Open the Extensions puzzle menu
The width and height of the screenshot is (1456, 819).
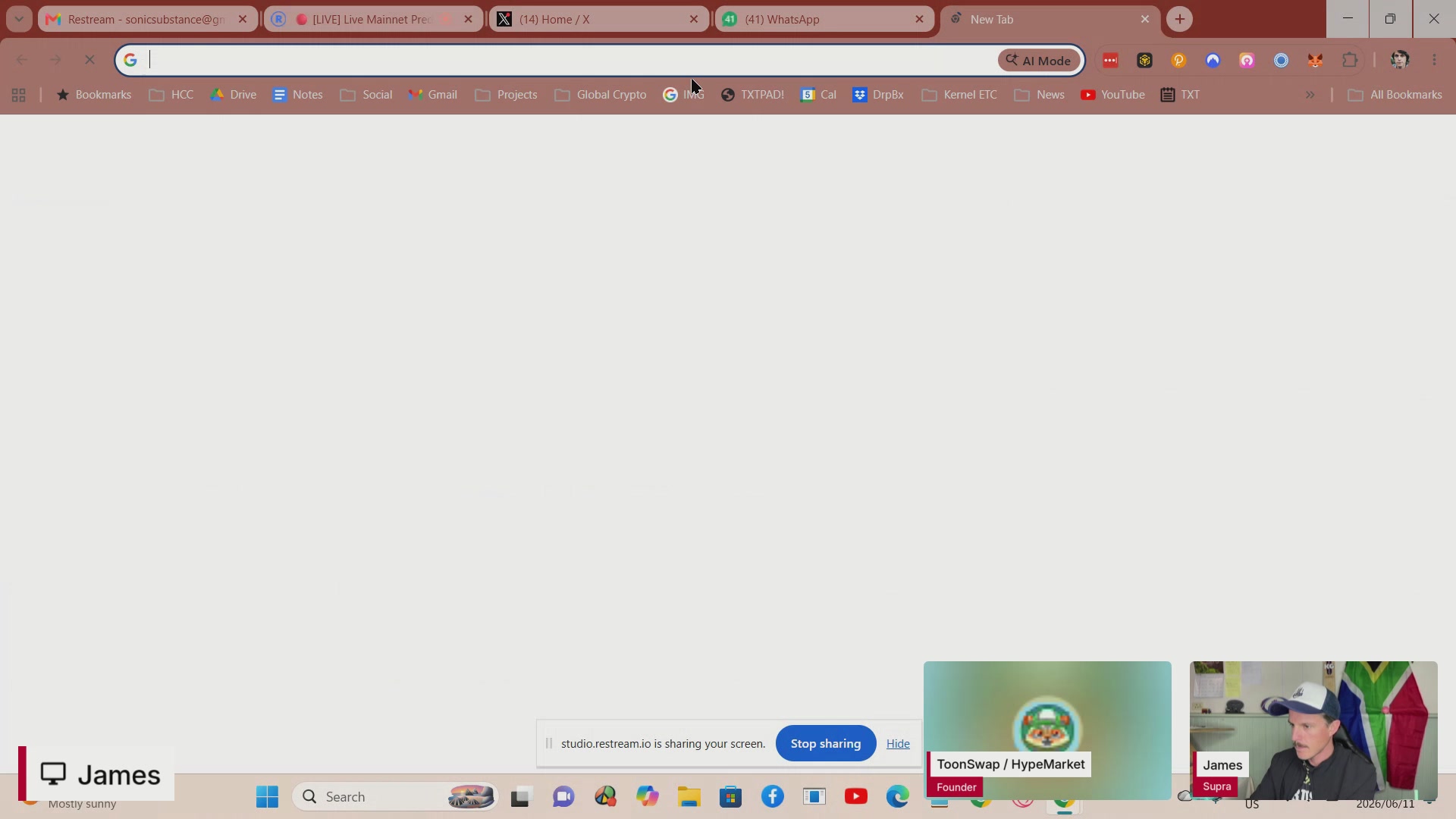[x=1350, y=61]
